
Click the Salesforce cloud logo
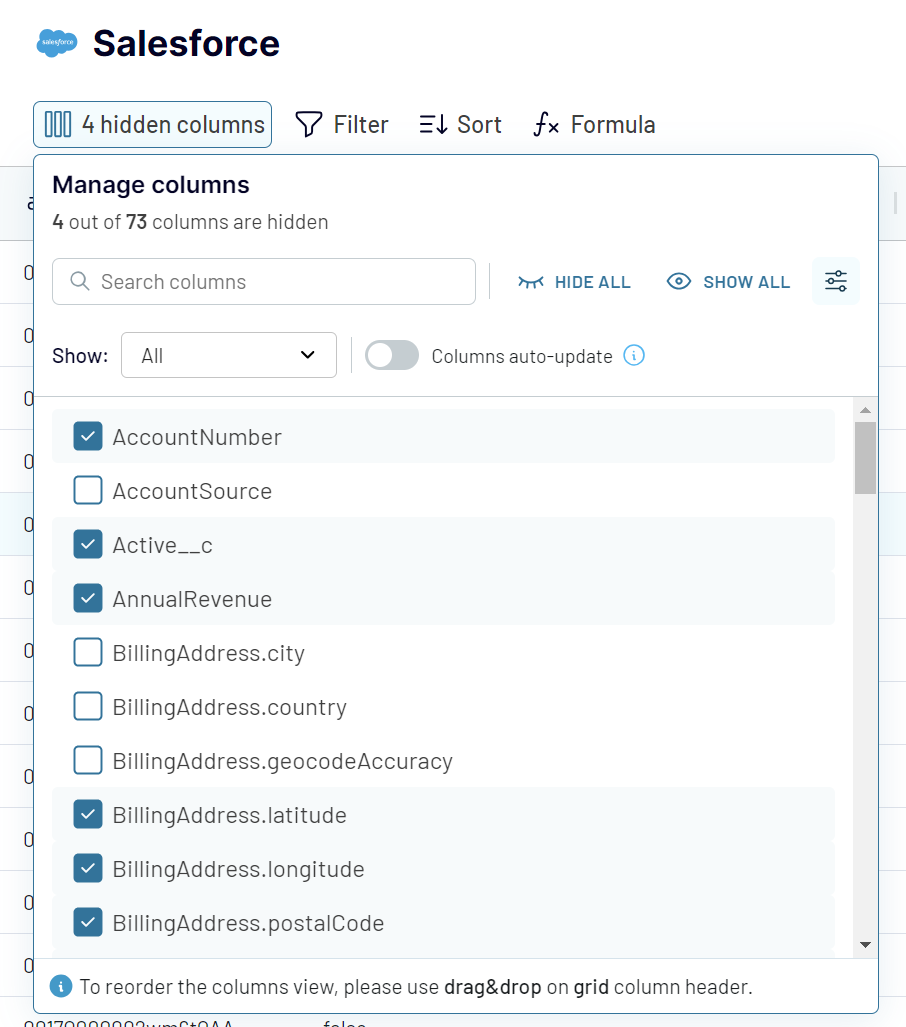tap(56, 43)
